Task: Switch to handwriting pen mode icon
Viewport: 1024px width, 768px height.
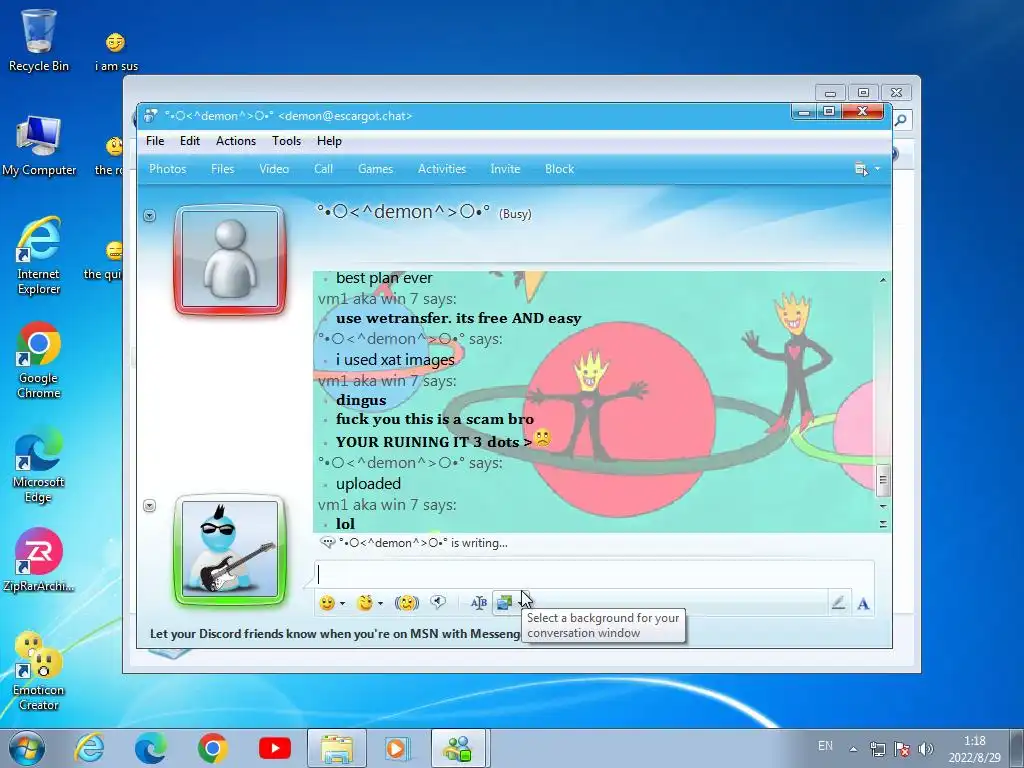Action: (x=839, y=603)
